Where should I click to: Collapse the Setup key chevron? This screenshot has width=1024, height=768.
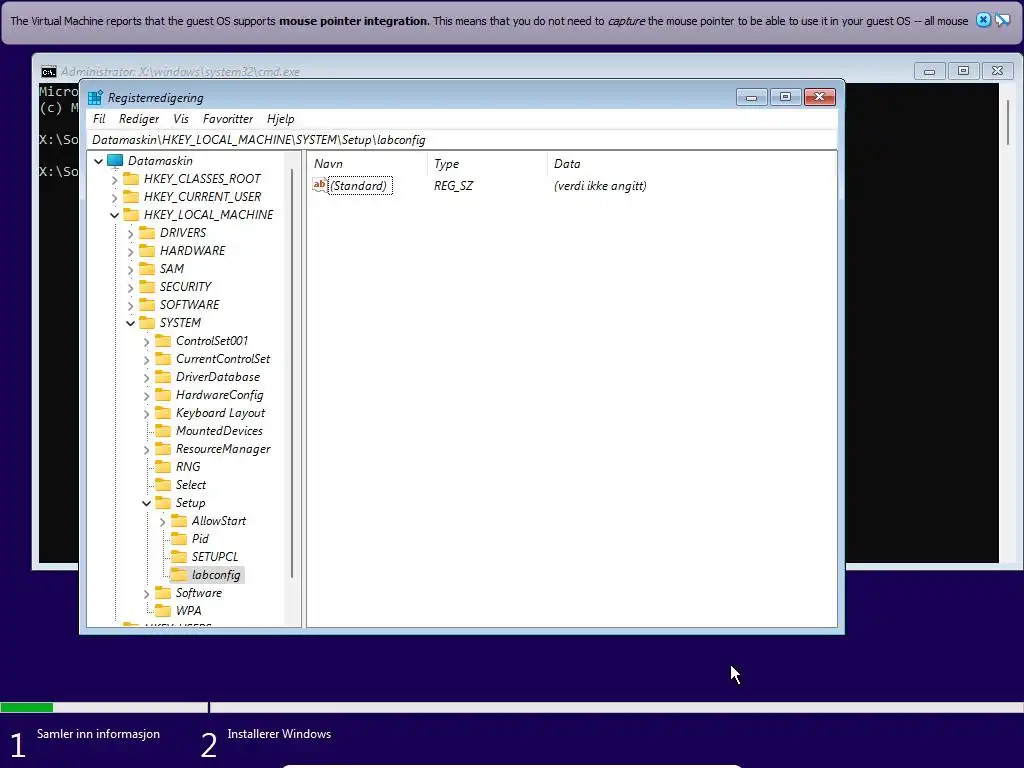(x=147, y=504)
